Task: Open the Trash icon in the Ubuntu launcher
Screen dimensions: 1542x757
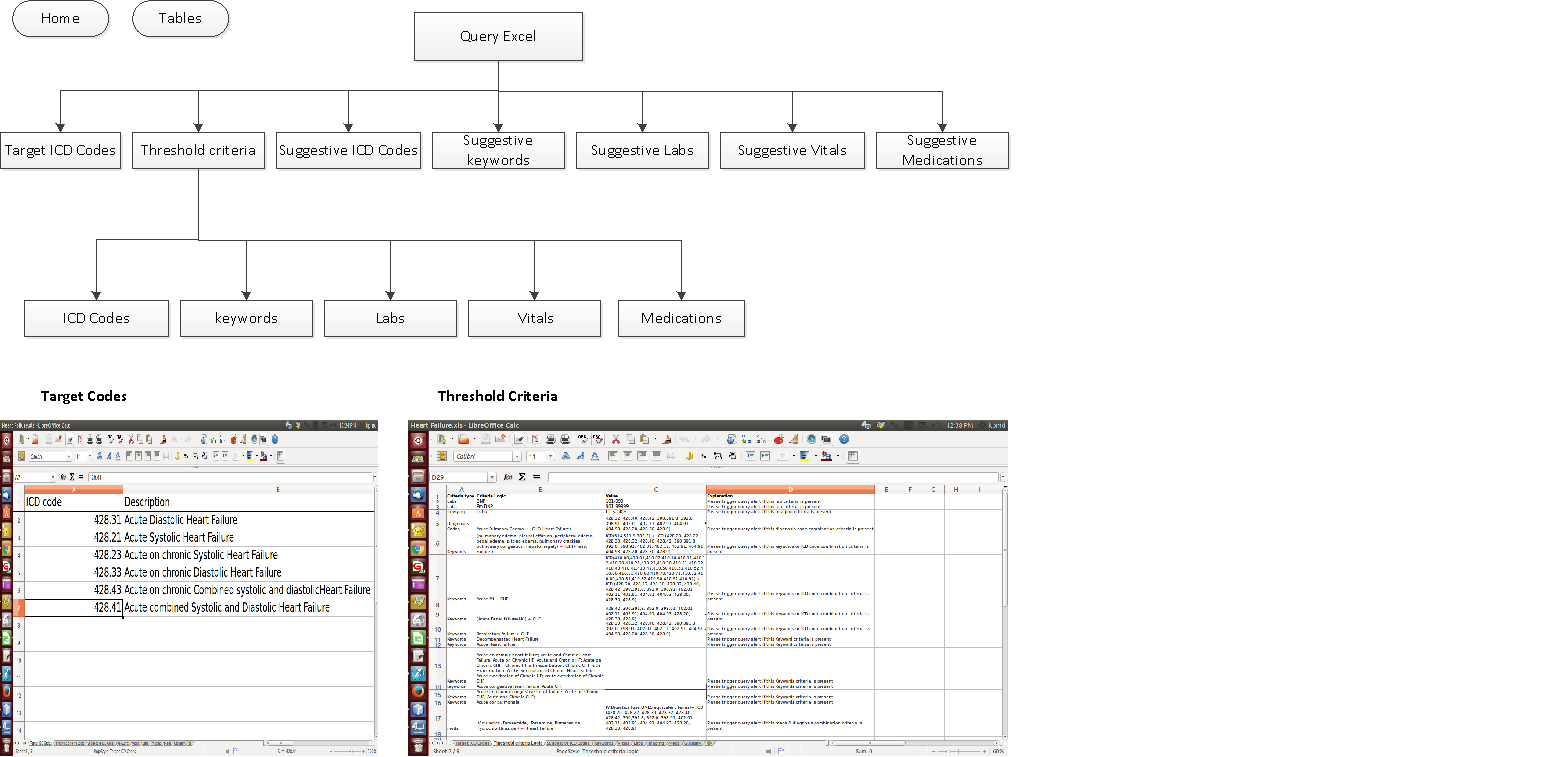Action: [x=420, y=744]
